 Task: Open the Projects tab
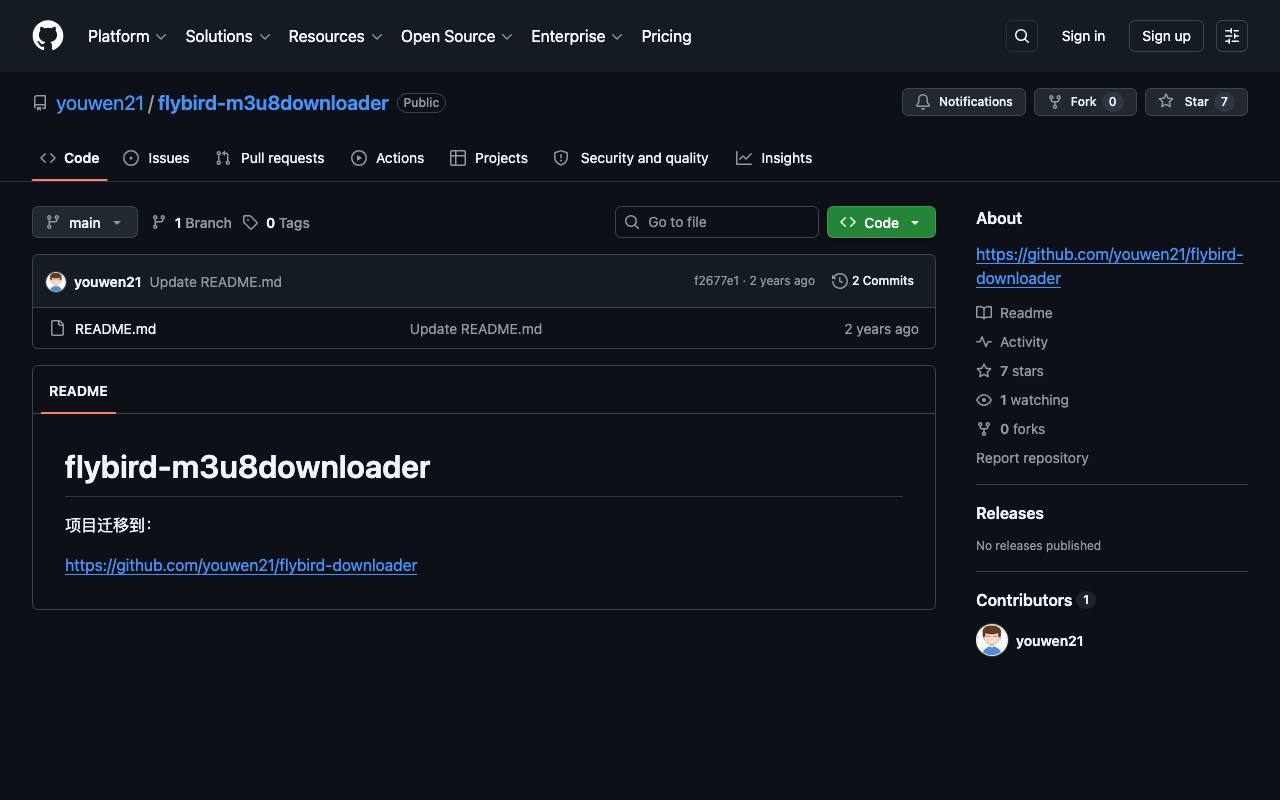click(x=489, y=158)
